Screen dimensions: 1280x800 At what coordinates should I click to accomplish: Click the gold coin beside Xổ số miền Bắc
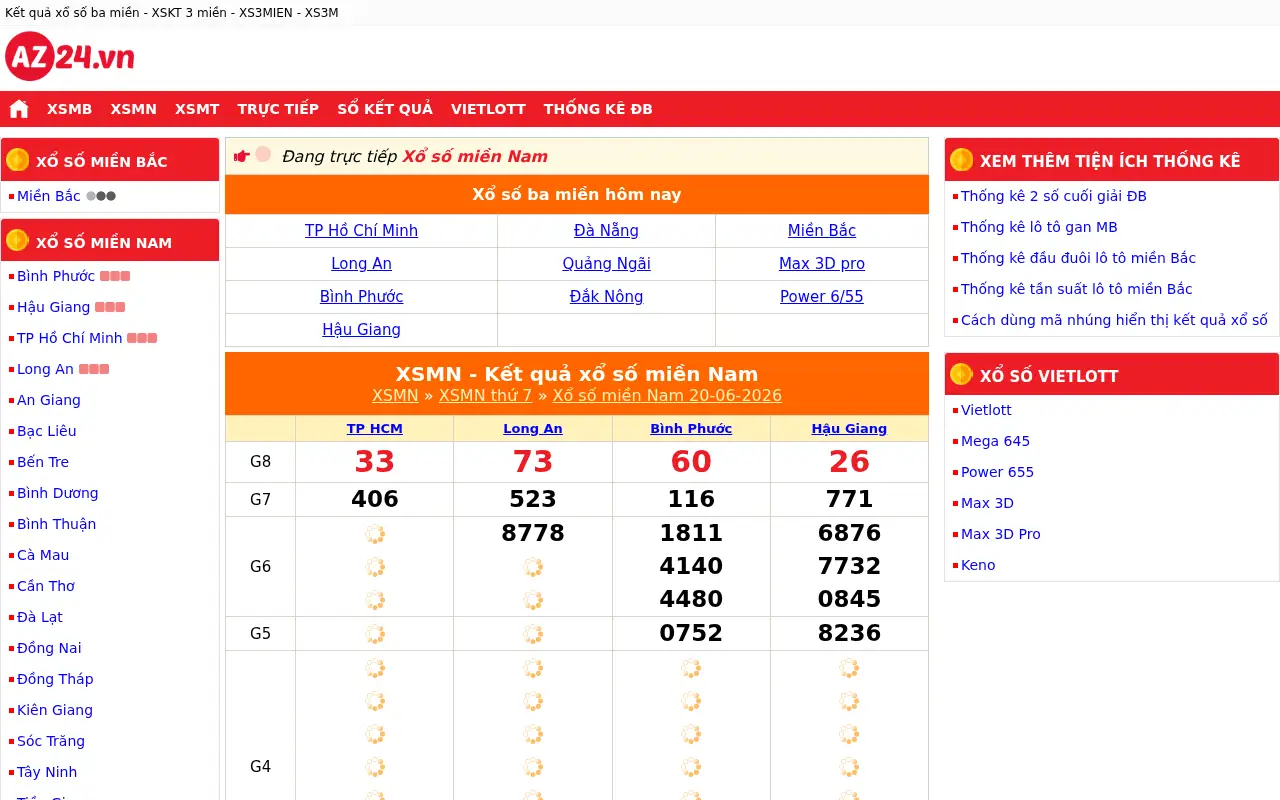coord(18,160)
